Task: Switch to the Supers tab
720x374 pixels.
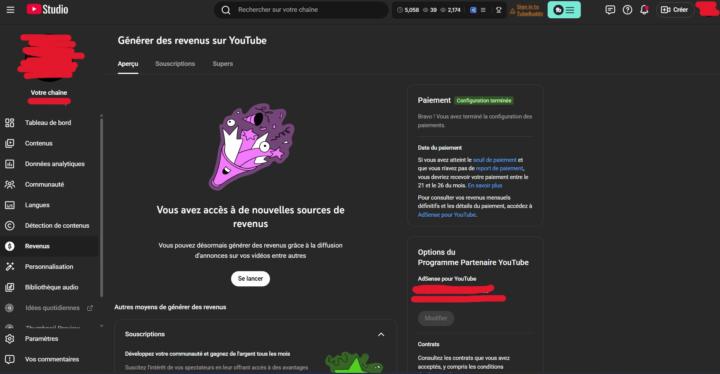Action: click(223, 64)
